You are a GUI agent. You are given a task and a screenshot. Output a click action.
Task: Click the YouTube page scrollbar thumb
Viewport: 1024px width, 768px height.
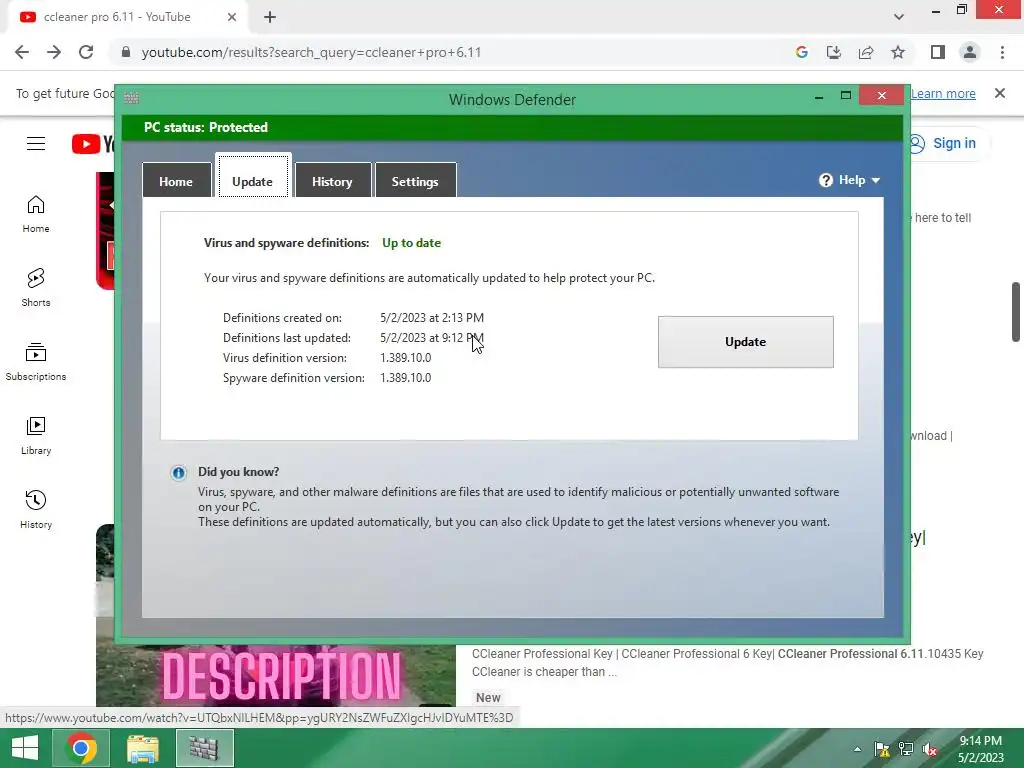pyautogui.click(x=1016, y=312)
